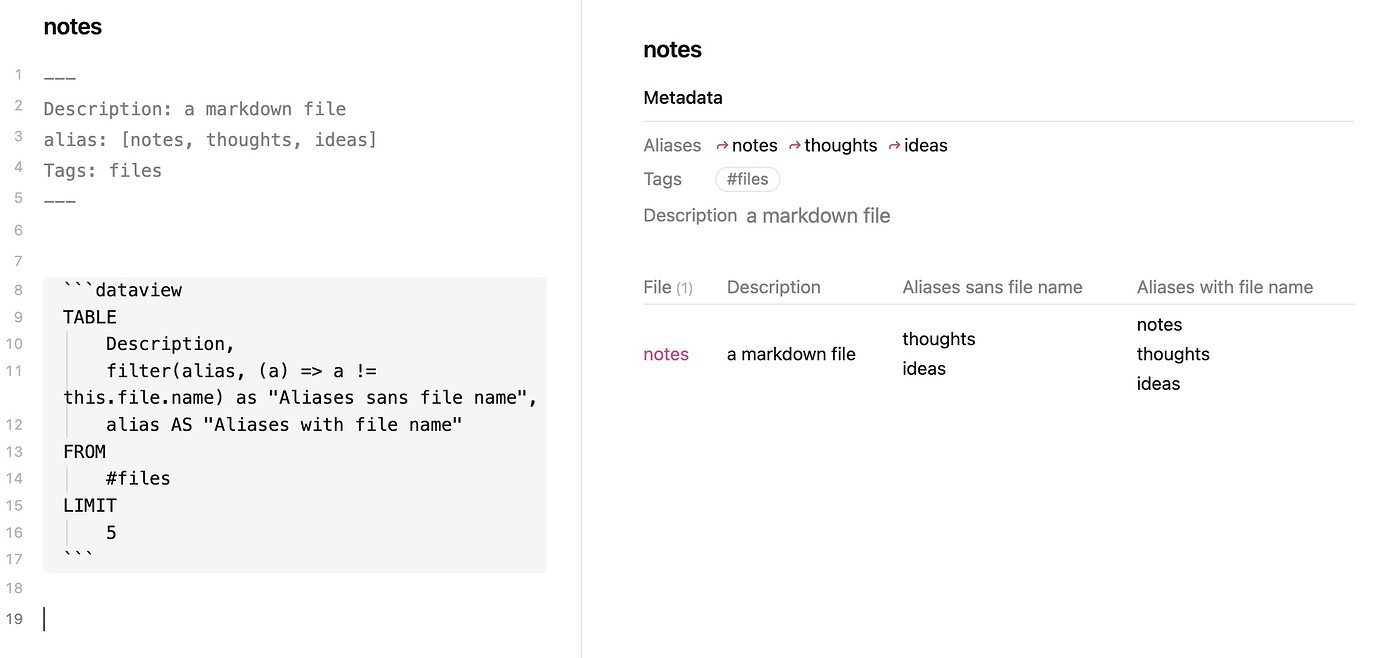Image resolution: width=1380 pixels, height=658 pixels.
Task: Click the "Aliases sans file name" column header
Action: (992, 287)
